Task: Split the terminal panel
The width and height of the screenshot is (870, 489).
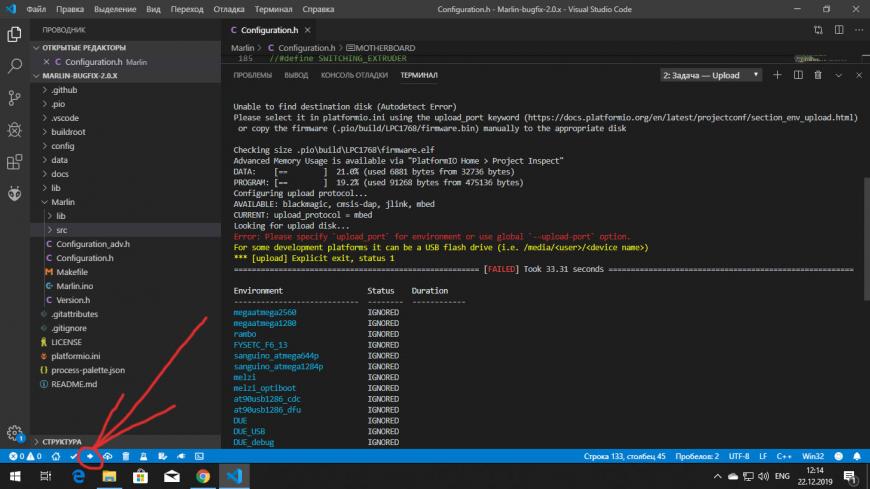Action: (x=798, y=75)
